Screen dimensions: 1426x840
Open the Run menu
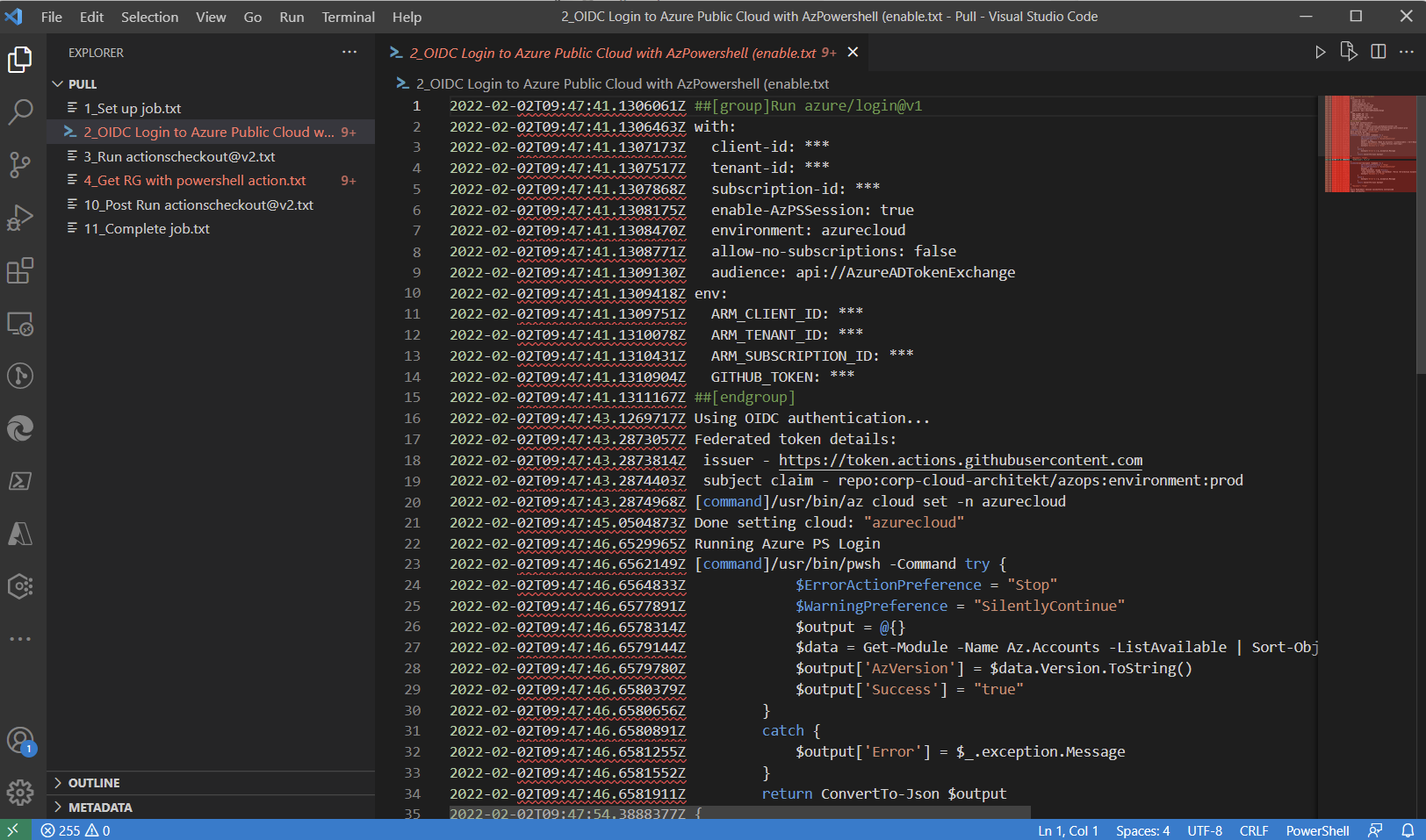click(x=292, y=17)
